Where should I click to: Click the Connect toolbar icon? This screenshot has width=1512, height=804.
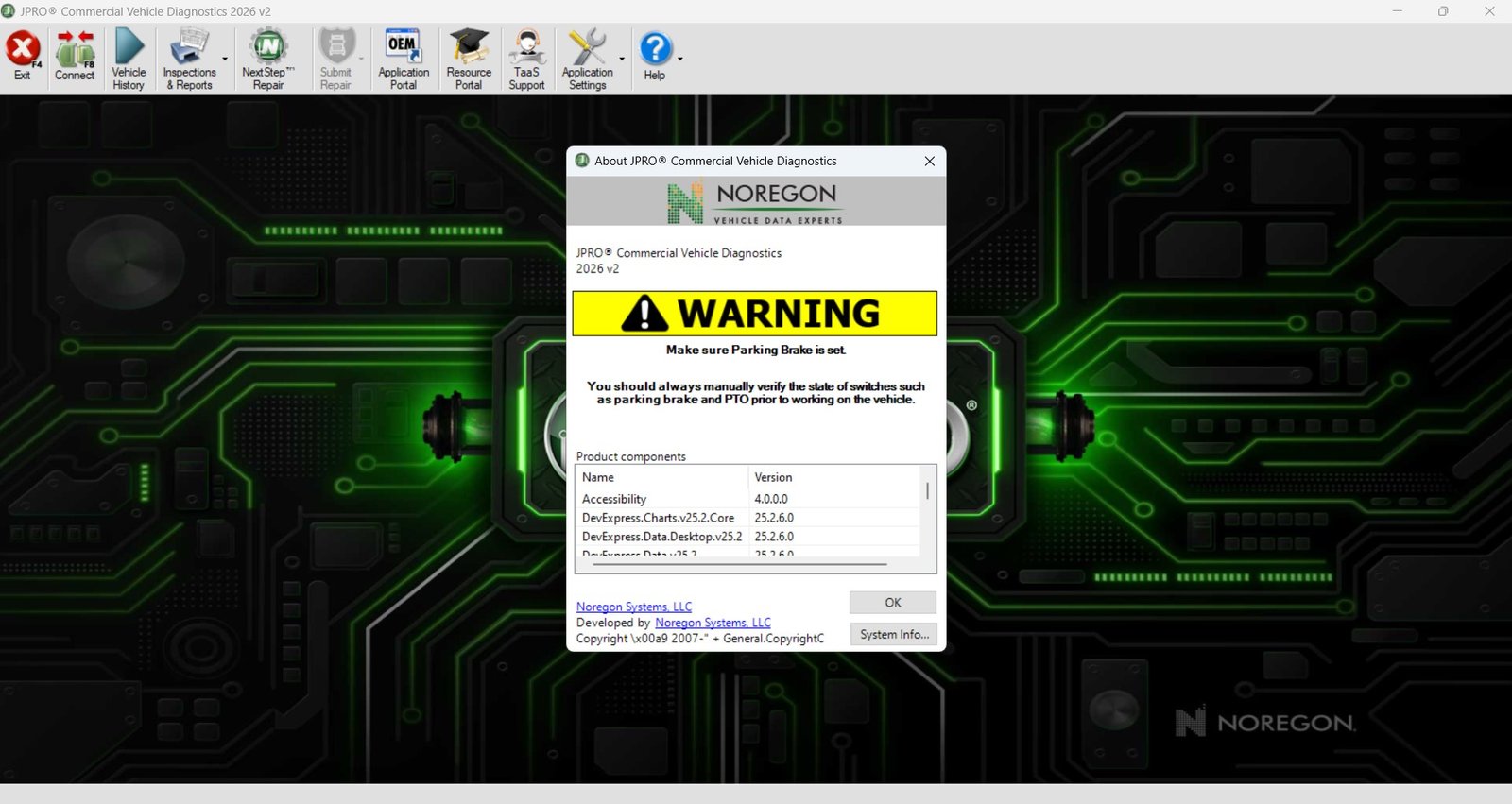[75, 57]
